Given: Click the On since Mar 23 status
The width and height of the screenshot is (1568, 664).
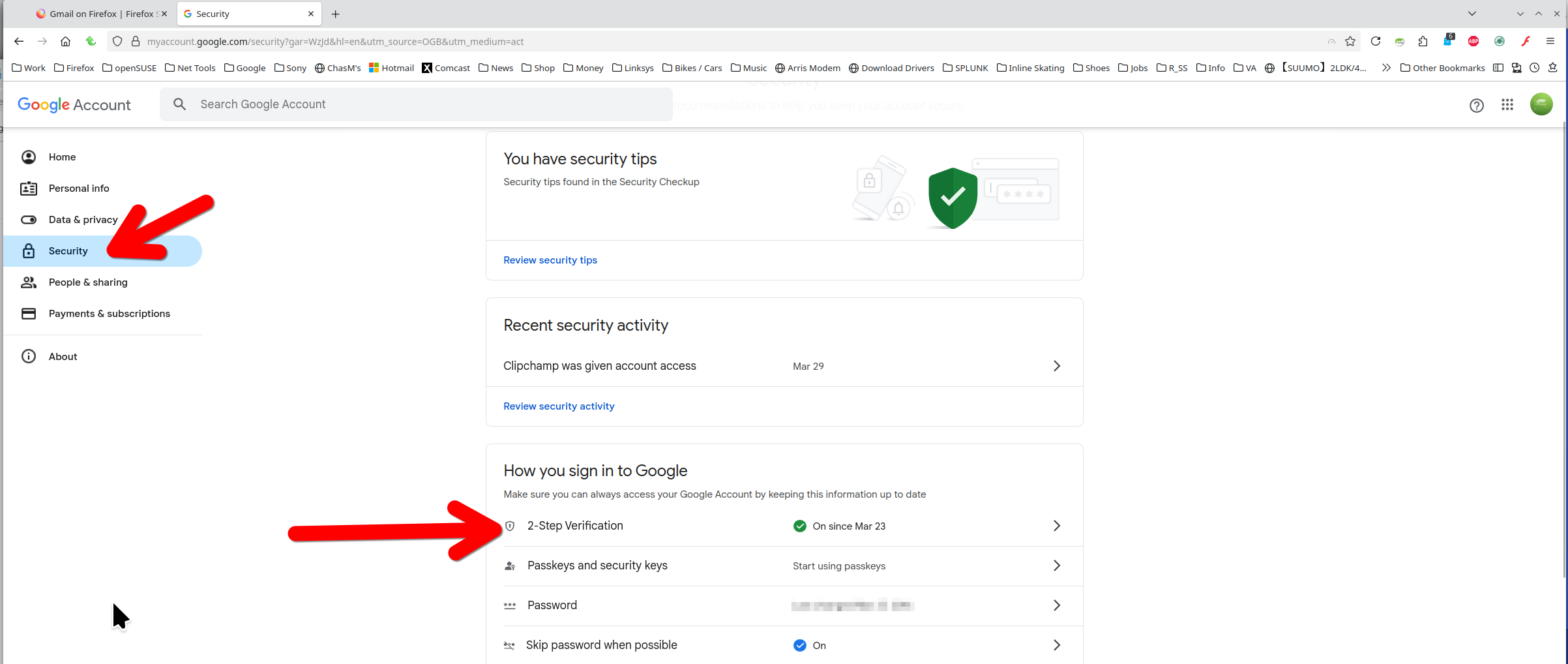Looking at the screenshot, I should (x=839, y=526).
